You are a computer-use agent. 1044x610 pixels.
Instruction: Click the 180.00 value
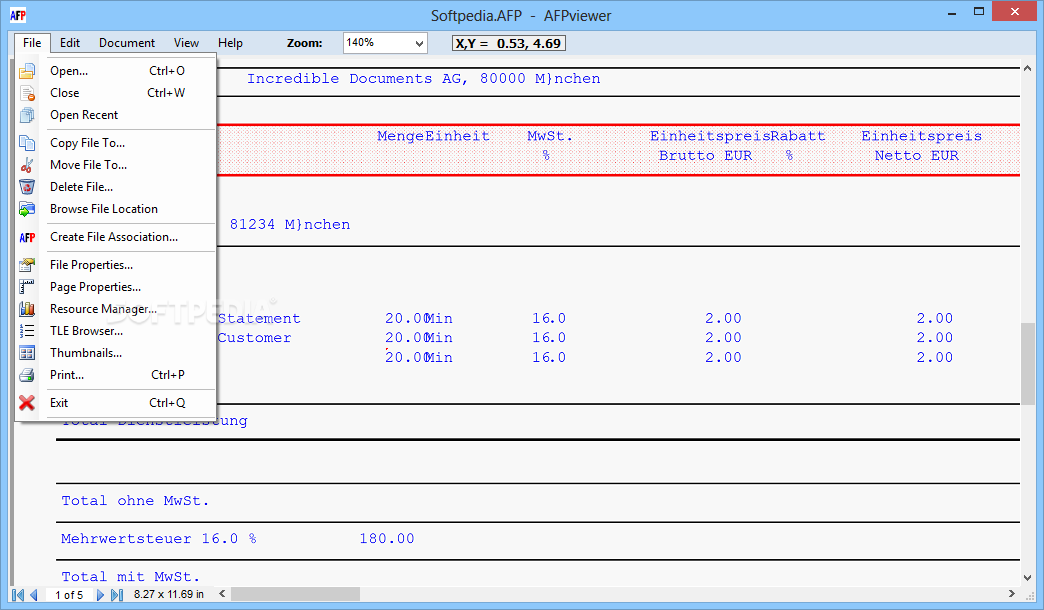pos(387,539)
